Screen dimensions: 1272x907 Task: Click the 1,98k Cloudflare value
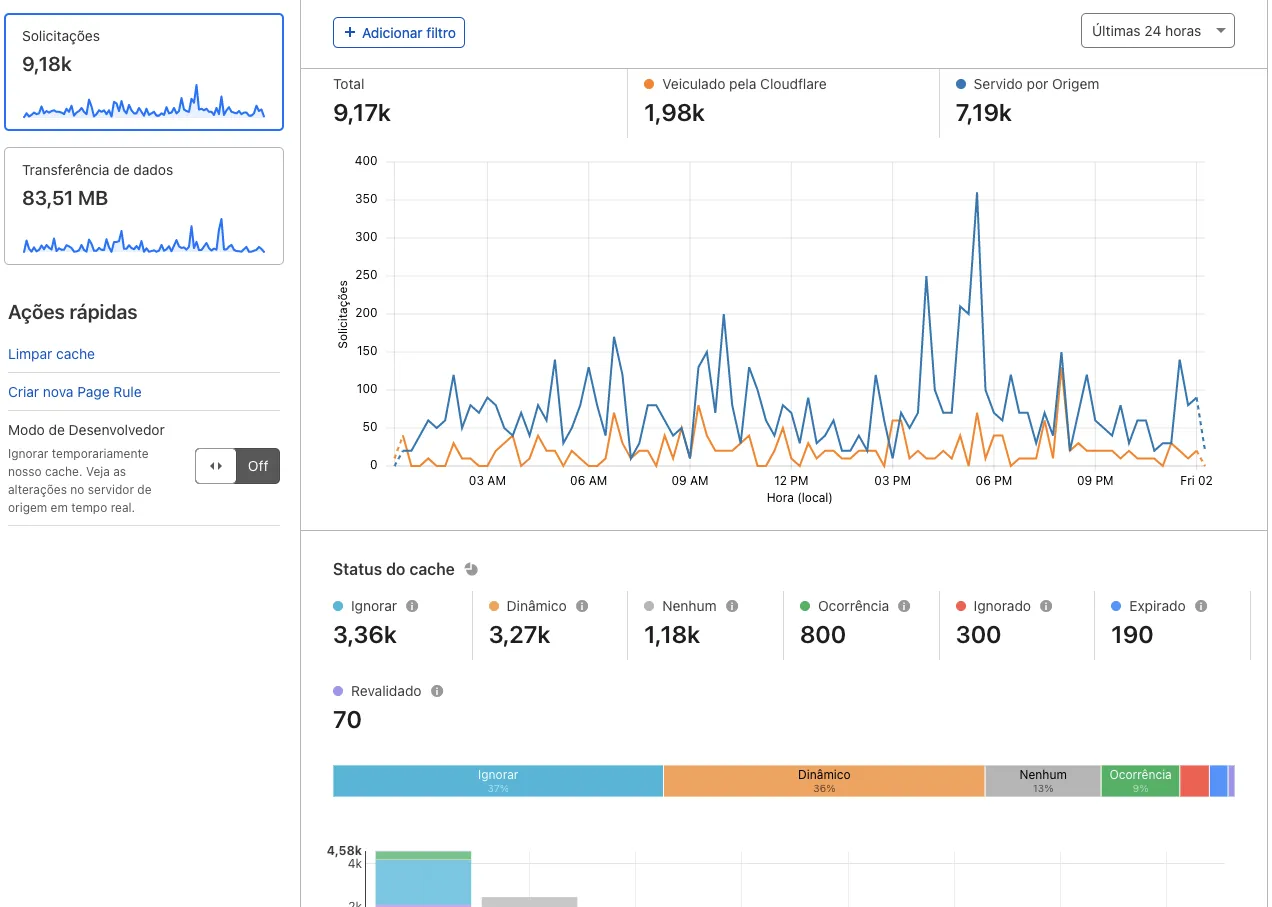[x=674, y=113]
